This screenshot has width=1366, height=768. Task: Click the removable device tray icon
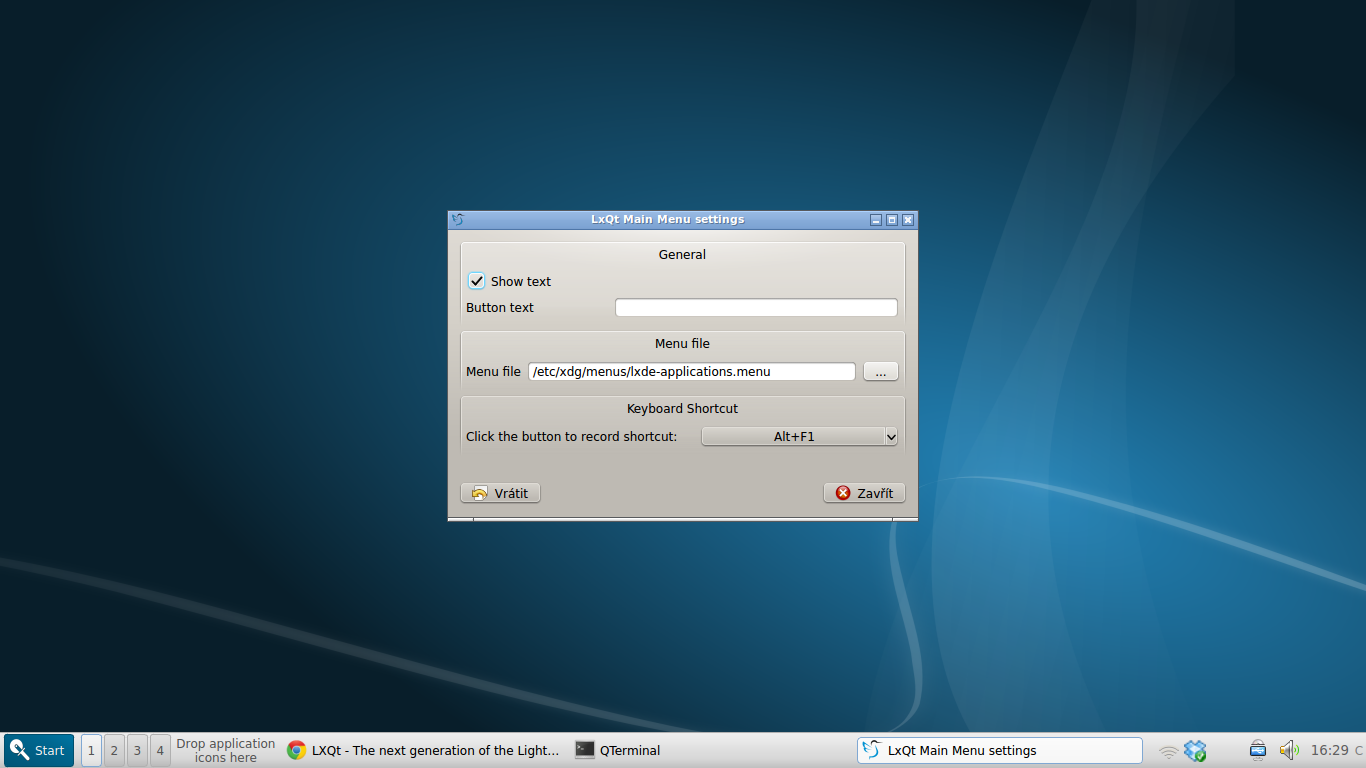(x=1257, y=749)
